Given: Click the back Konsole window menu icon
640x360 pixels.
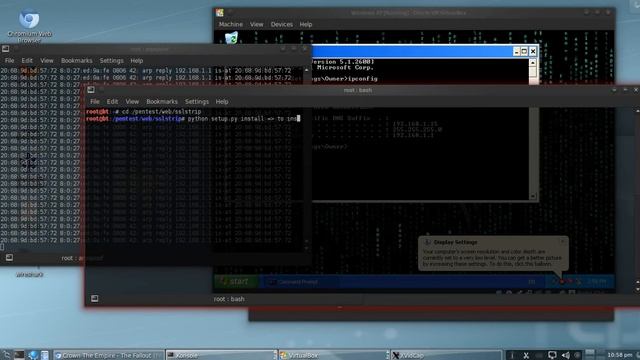Looking at the screenshot, I should (5, 49).
